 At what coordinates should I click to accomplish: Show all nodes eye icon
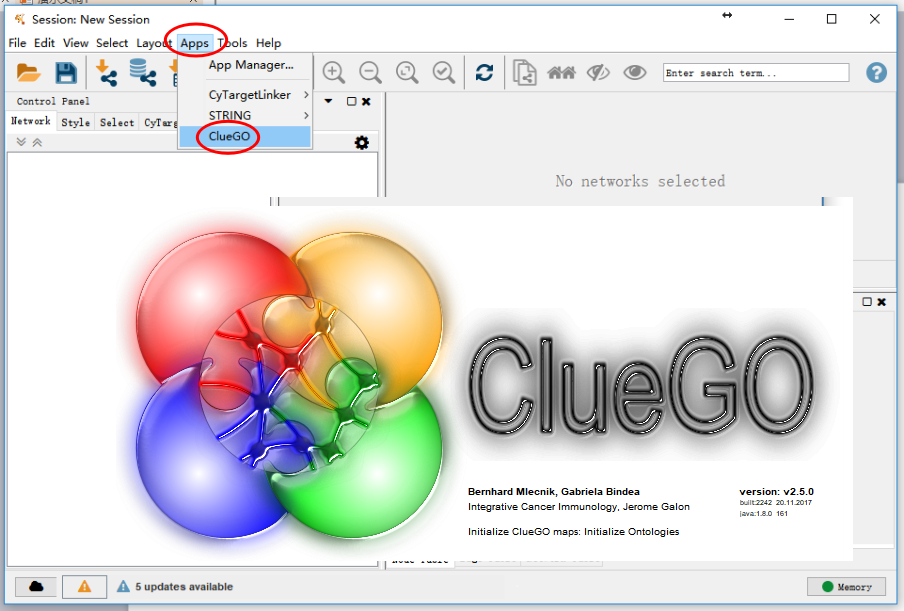[635, 73]
